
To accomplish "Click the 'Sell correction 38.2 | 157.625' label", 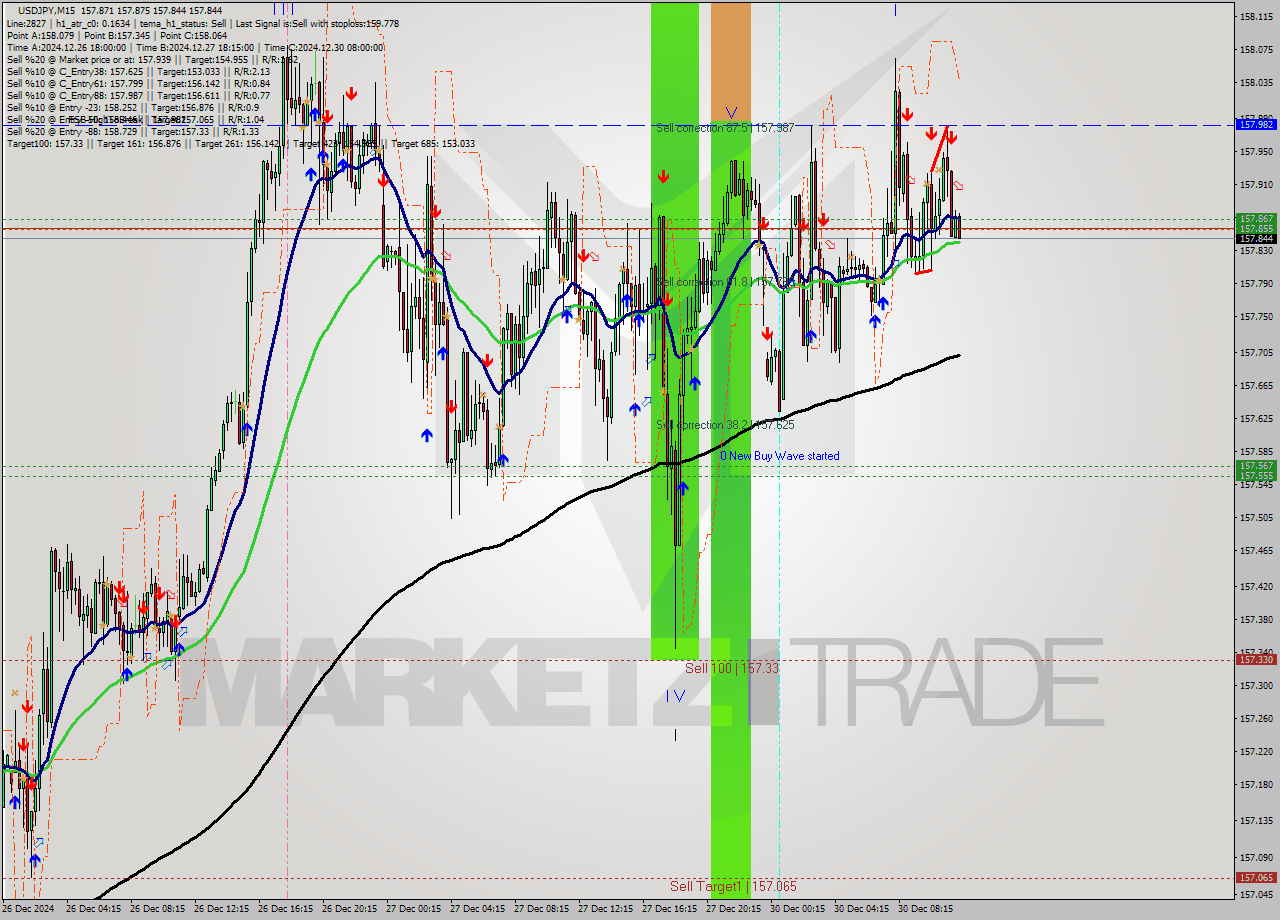I will tap(725, 425).
